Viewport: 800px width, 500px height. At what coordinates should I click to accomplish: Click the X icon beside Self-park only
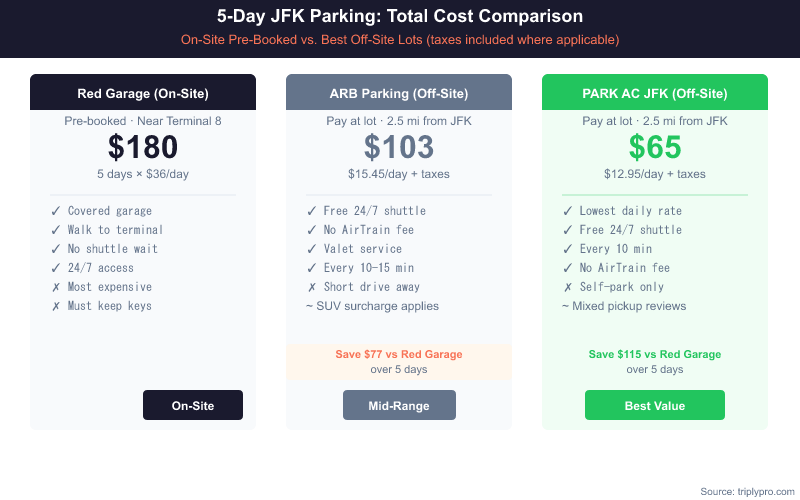pyautogui.click(x=567, y=287)
